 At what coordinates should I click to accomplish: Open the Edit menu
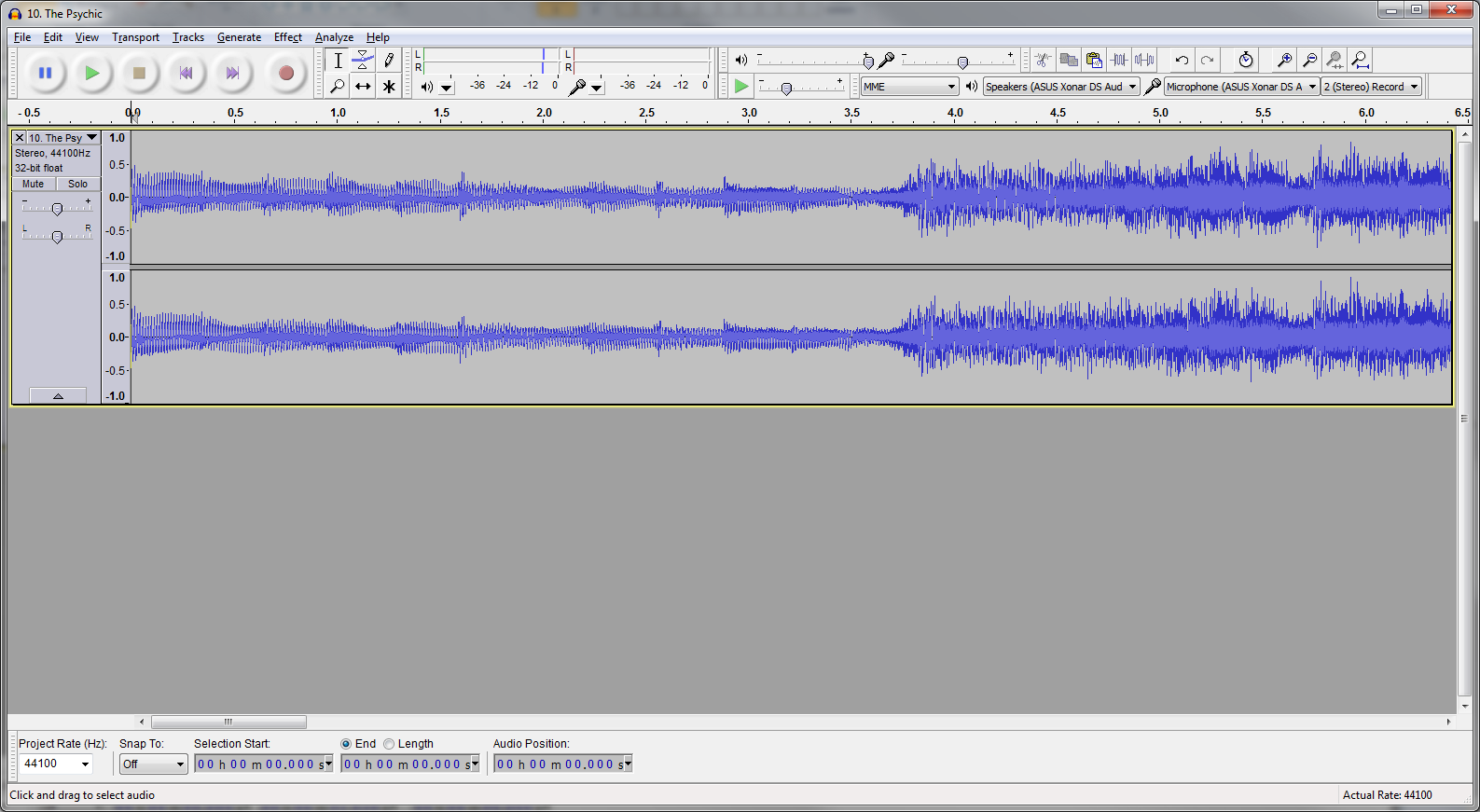53,37
